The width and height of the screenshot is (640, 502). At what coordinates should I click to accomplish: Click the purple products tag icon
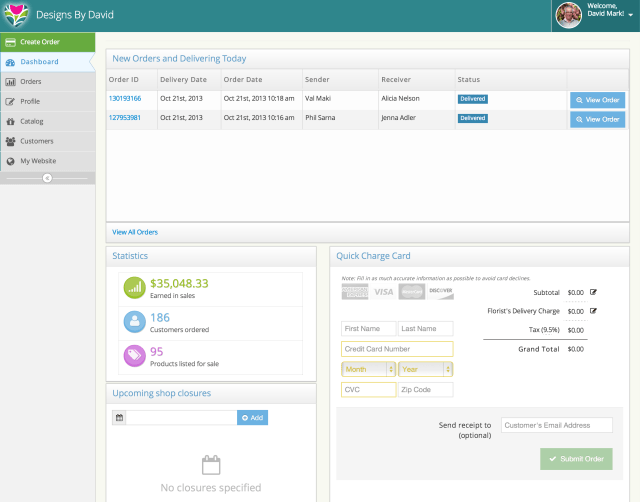point(134,356)
